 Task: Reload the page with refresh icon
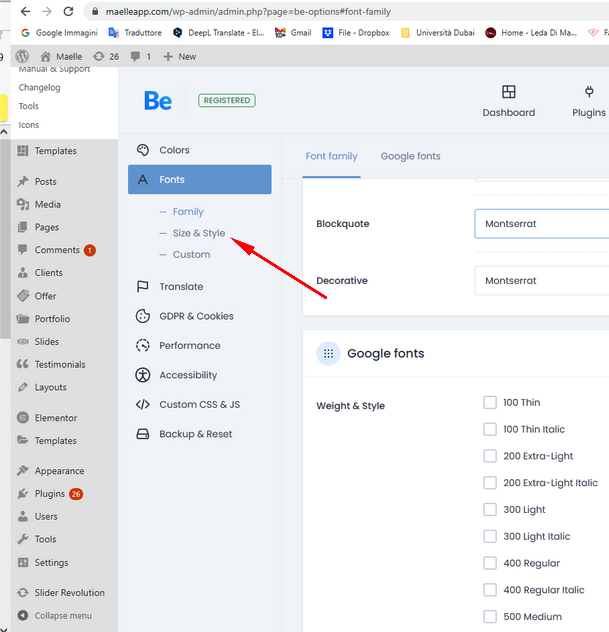click(x=69, y=12)
